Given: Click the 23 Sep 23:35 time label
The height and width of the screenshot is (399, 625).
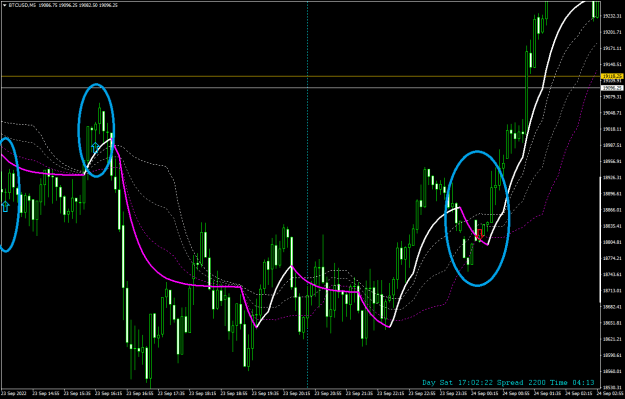Looking at the screenshot, I should coord(454,393).
